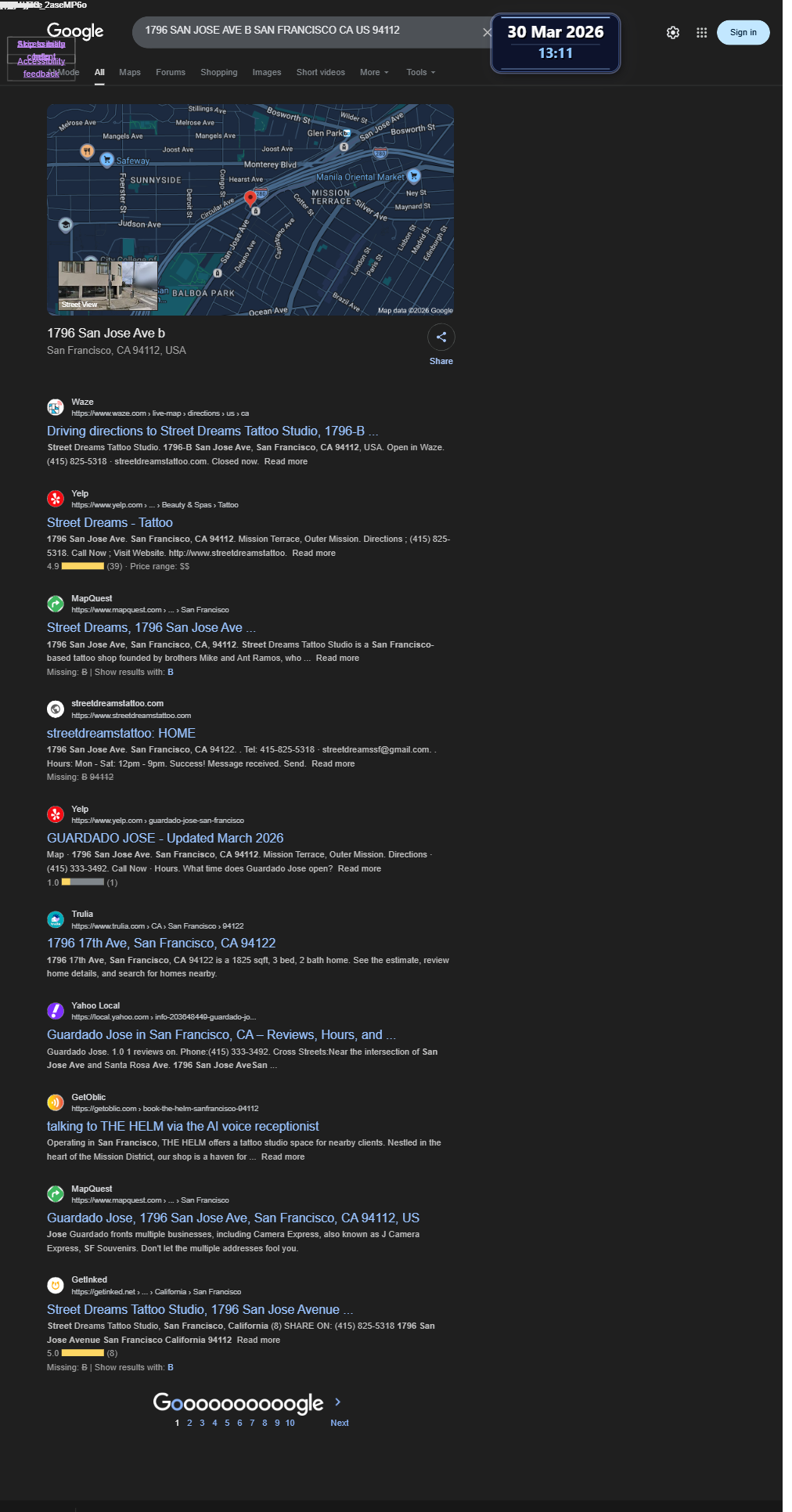The image size is (792, 1512).
Task: Open the Short videos tab
Action: click(321, 72)
